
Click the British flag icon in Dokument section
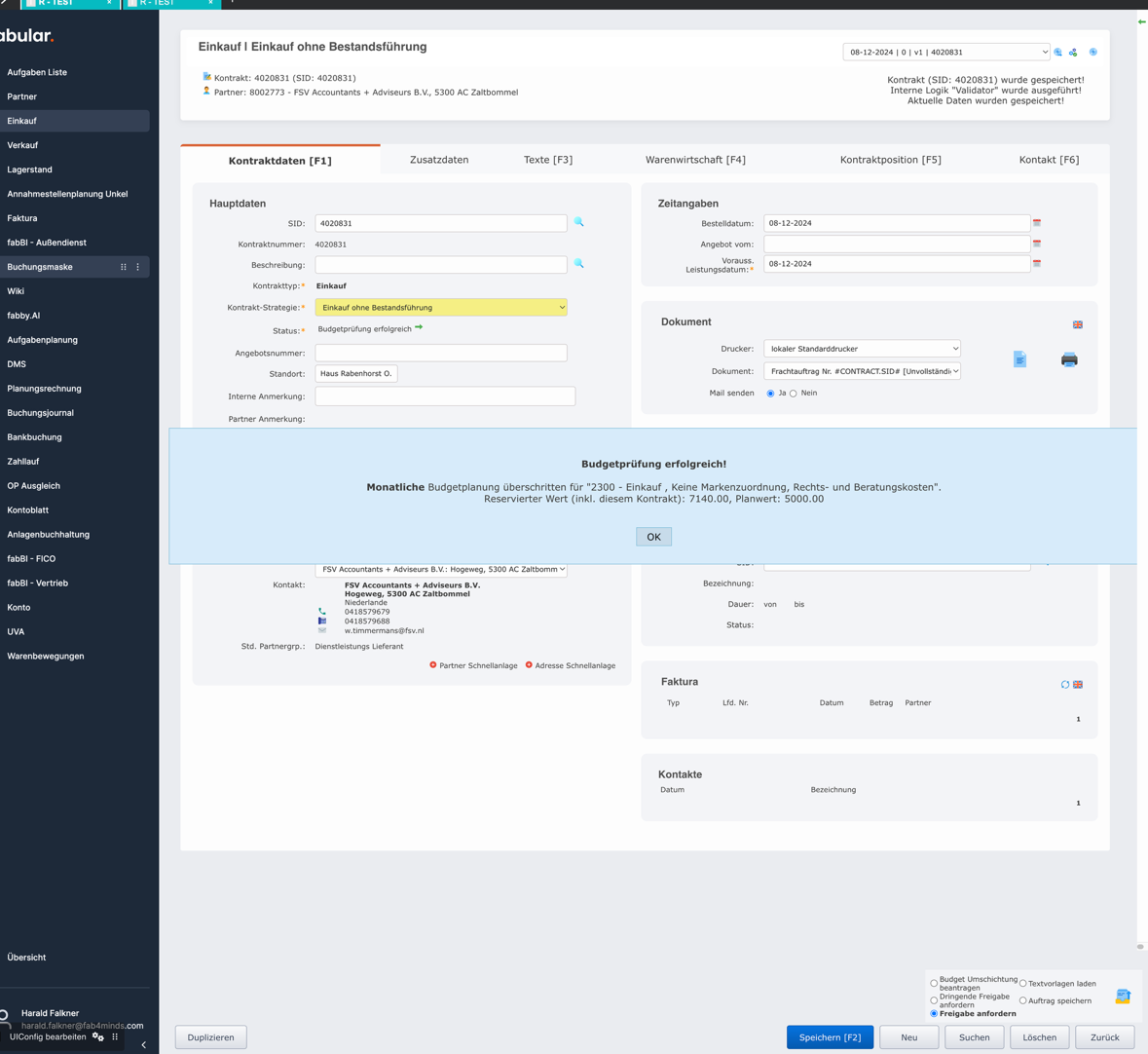pyautogui.click(x=1078, y=324)
